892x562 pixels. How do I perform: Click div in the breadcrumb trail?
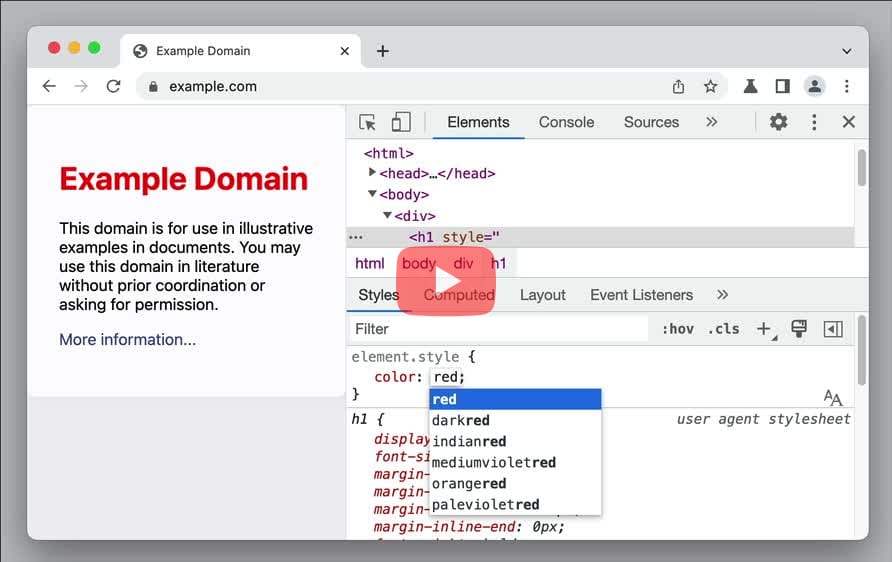pos(463,263)
